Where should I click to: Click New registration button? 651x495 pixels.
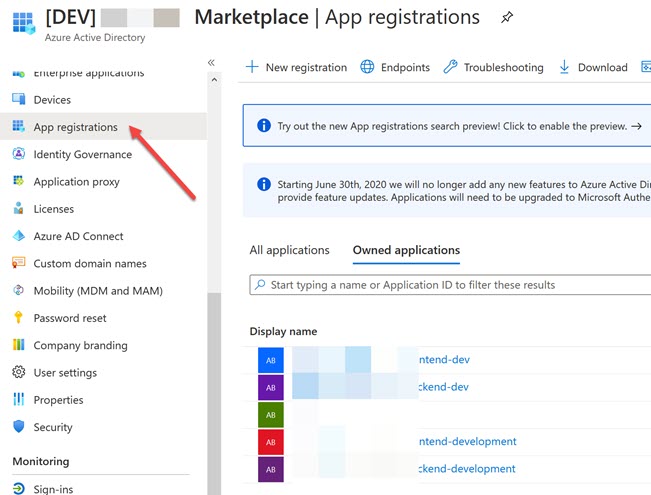[x=296, y=67]
